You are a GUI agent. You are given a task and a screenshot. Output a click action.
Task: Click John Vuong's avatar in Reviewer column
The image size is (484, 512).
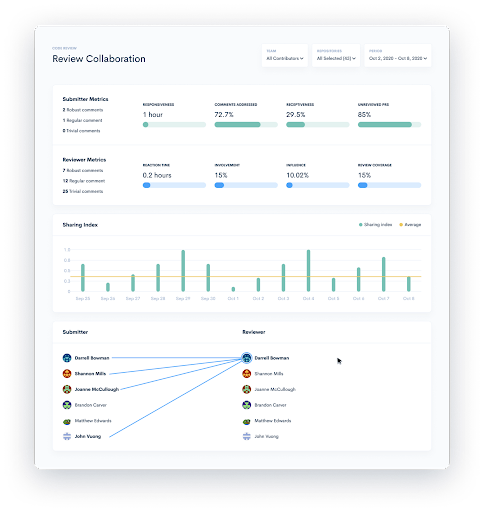coord(247,436)
